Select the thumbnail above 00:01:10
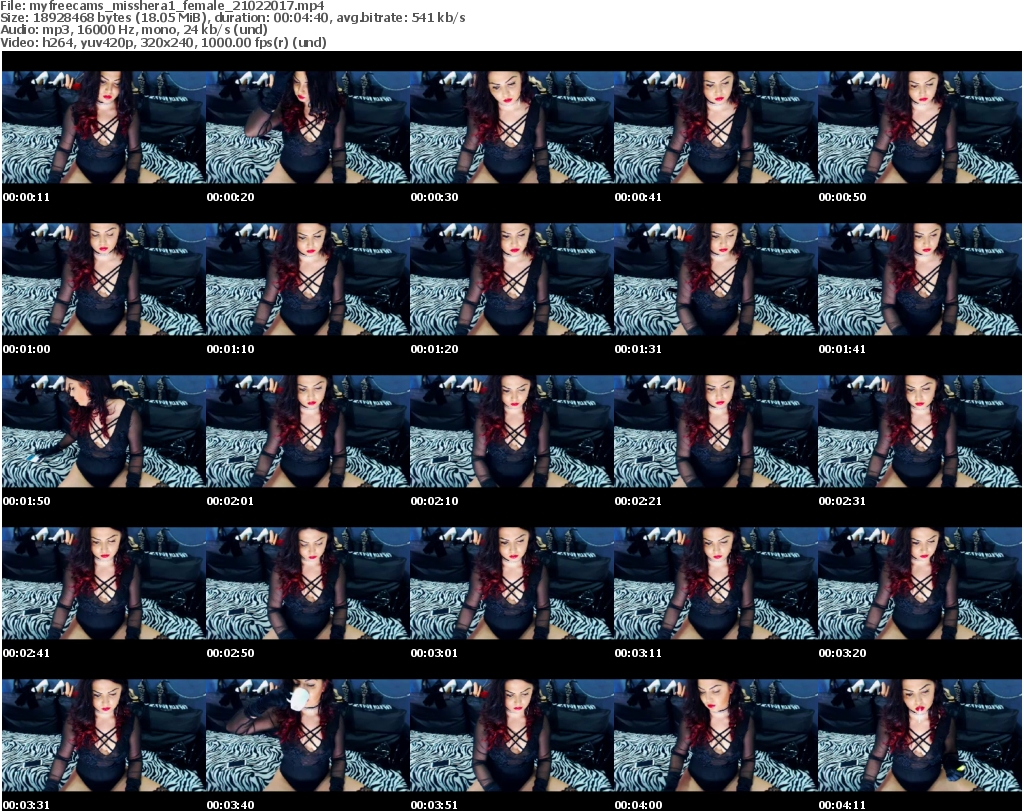 point(308,279)
